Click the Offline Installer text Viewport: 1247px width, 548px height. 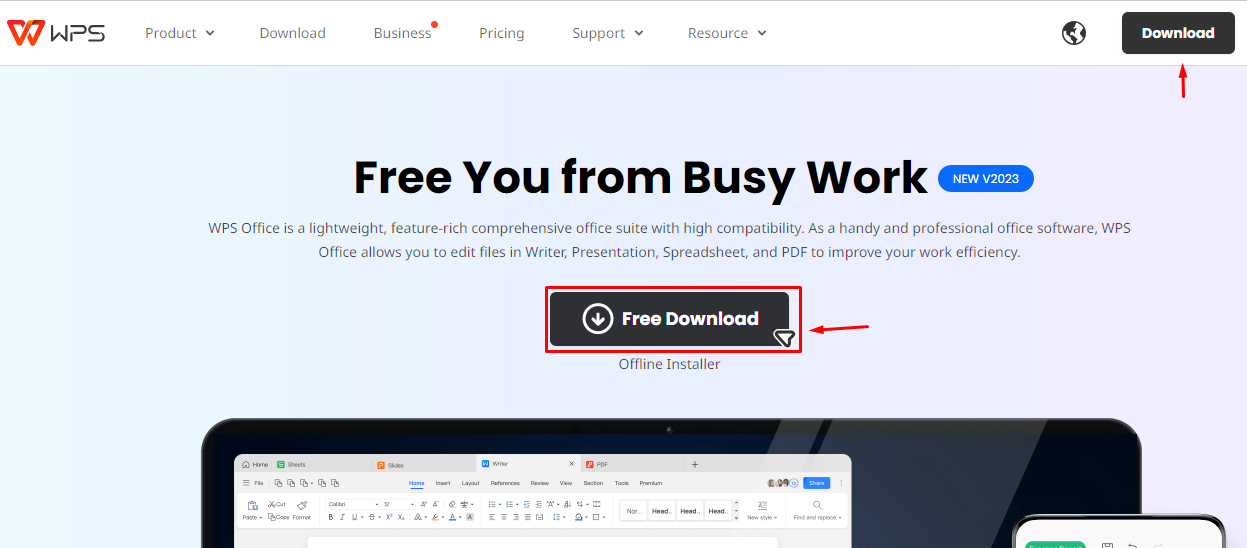(669, 364)
